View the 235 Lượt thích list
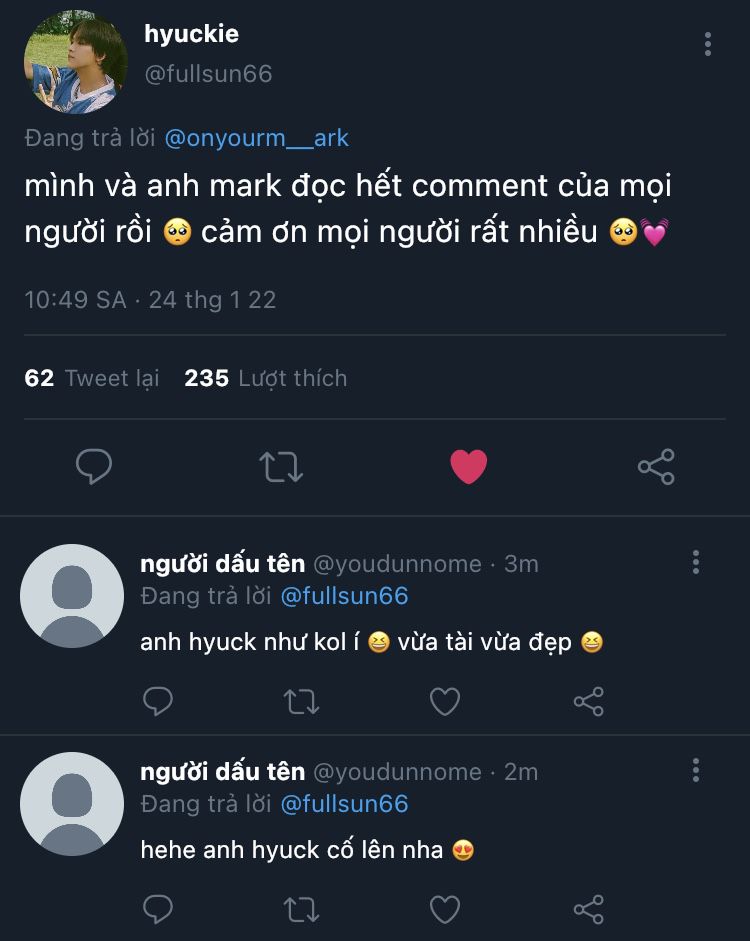 [x=266, y=378]
